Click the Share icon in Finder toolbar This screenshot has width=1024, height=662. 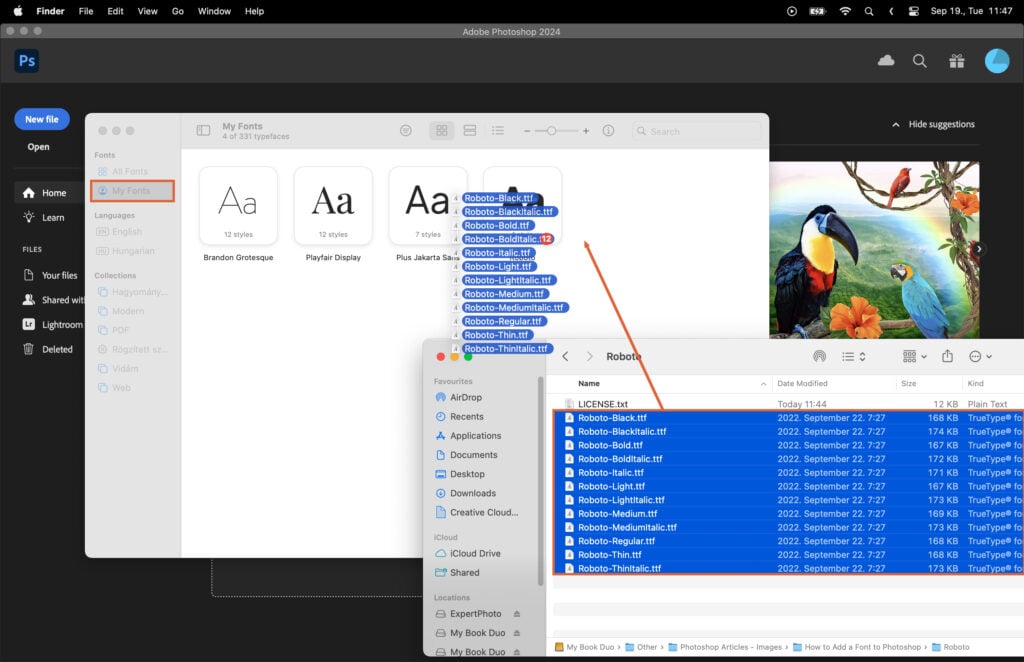click(947, 356)
